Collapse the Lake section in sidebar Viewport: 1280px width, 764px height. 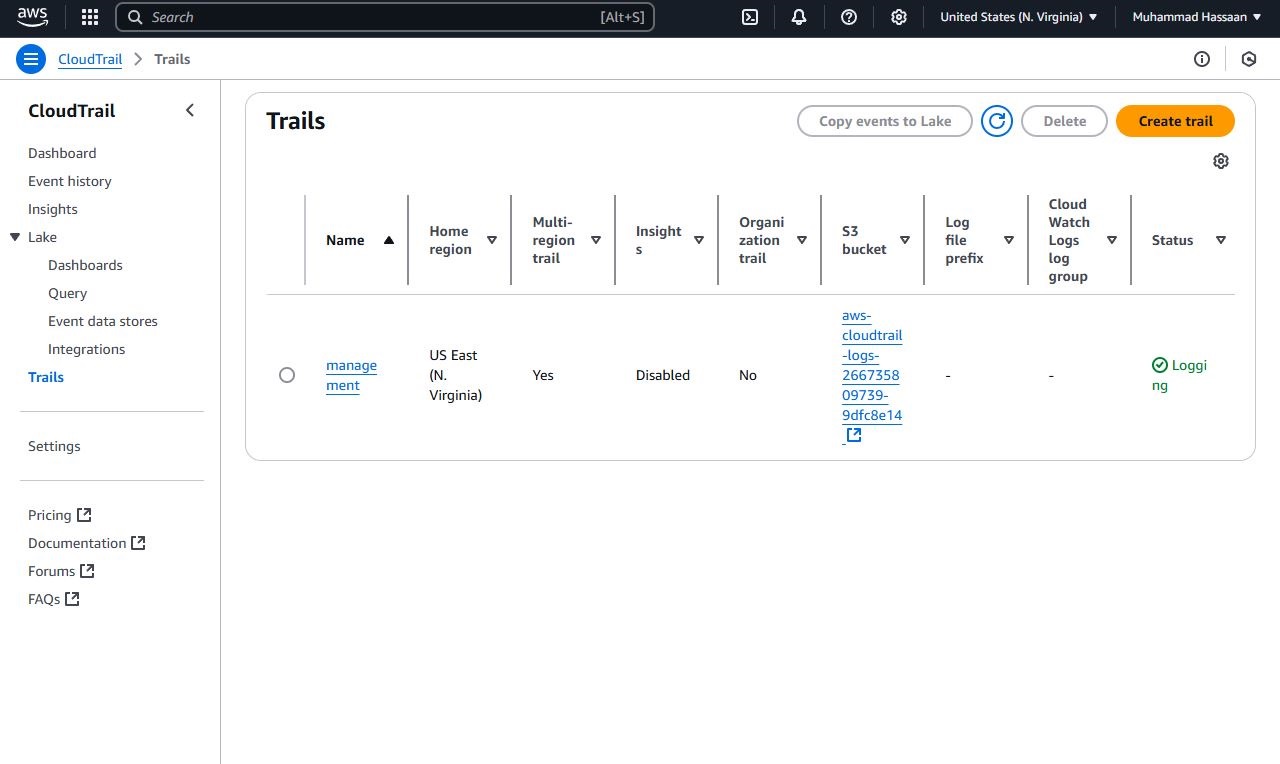15,237
